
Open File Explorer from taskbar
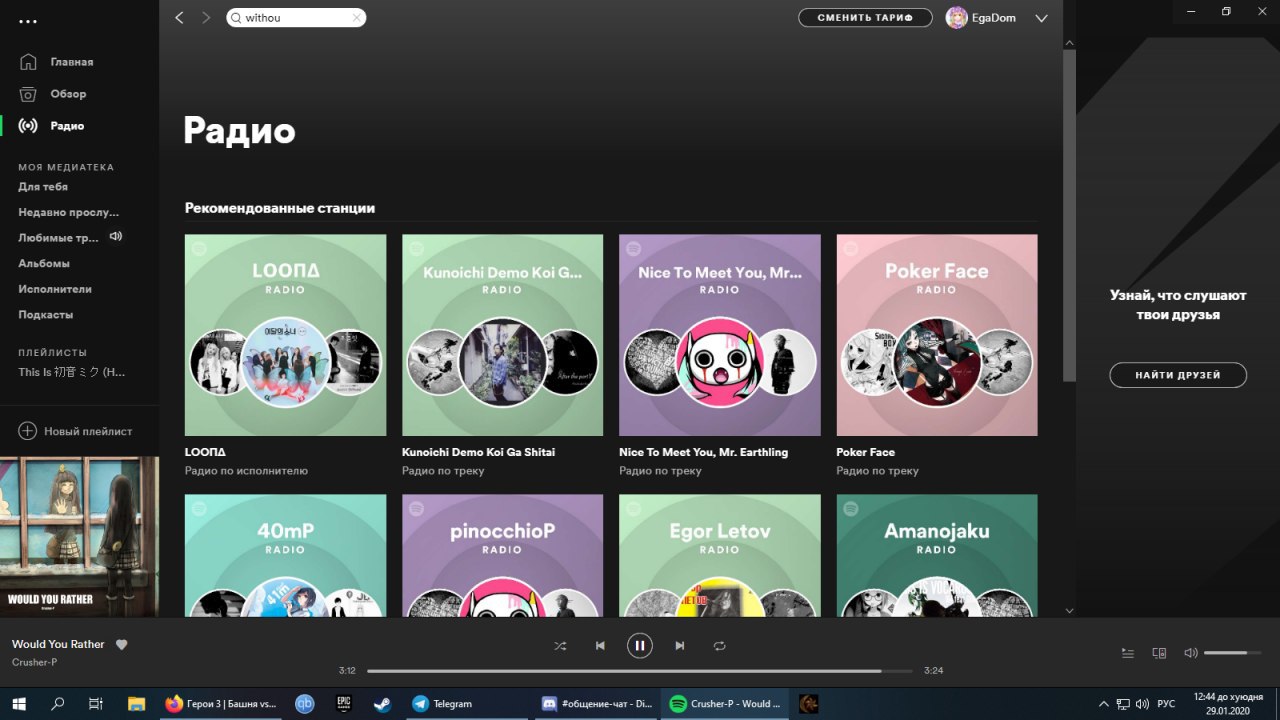tap(136, 704)
